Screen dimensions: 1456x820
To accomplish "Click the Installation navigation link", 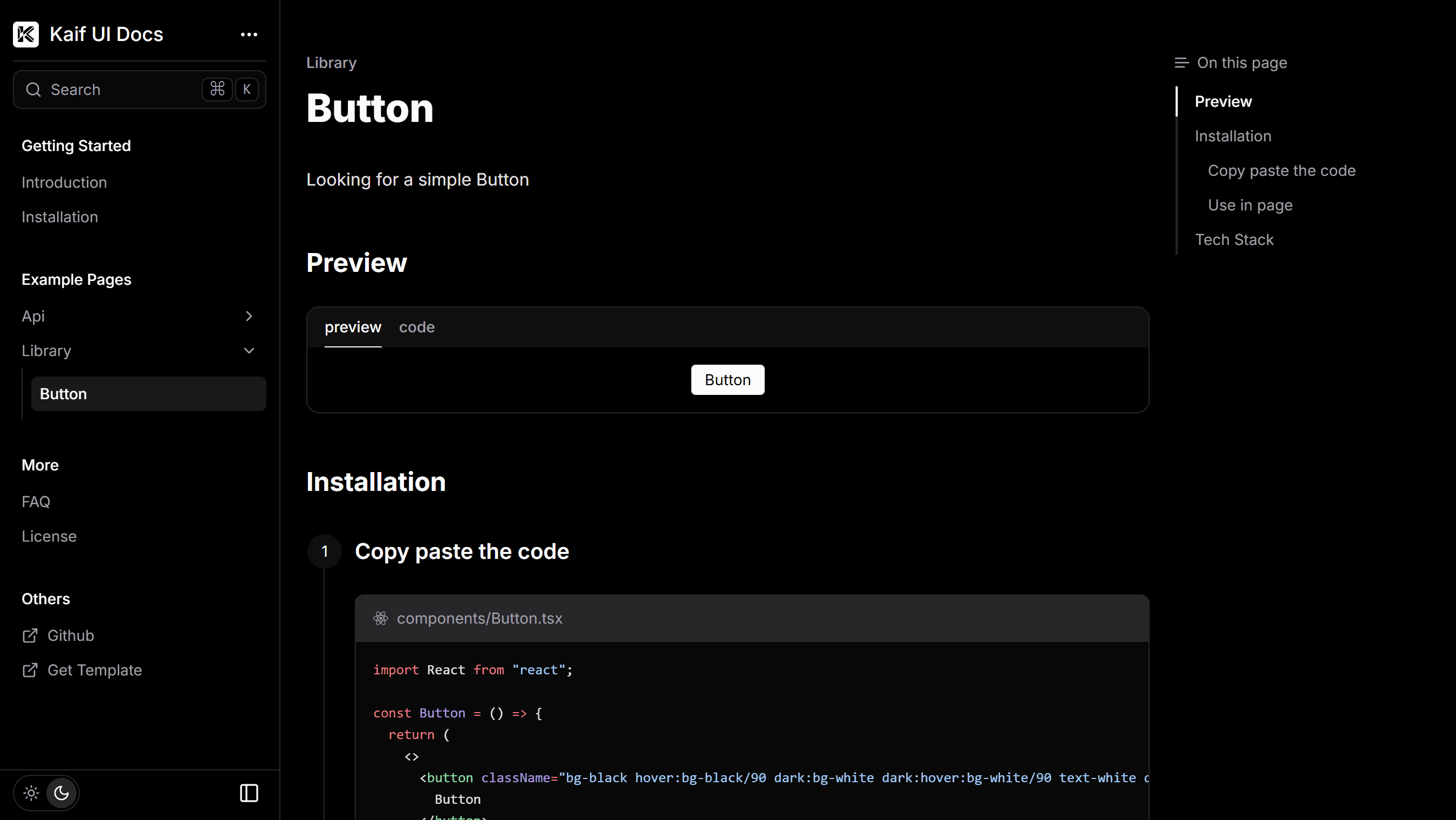I will 1233,136.
